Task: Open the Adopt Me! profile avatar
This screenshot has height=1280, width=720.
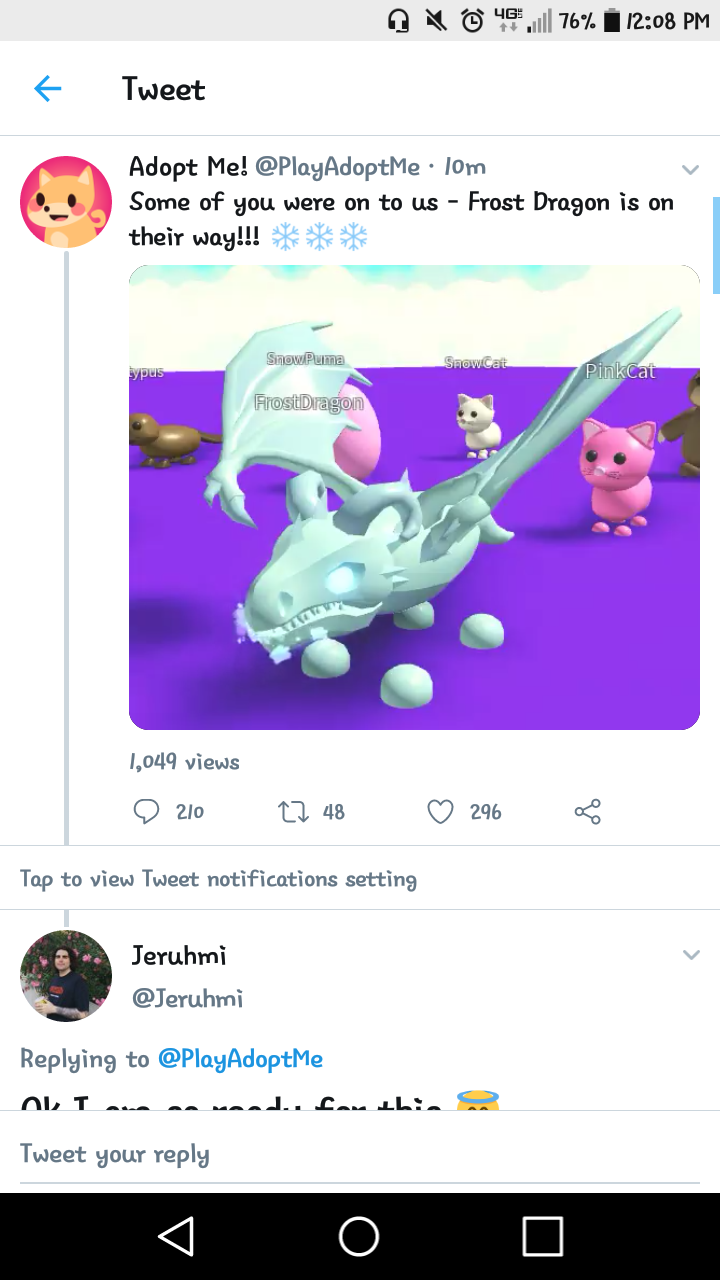Action: (66, 202)
